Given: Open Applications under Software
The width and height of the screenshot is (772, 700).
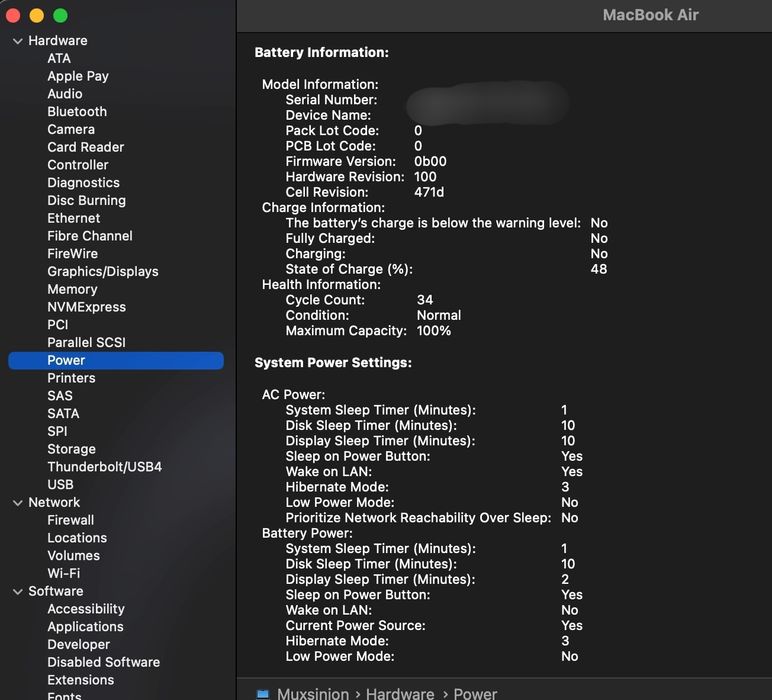Looking at the screenshot, I should [85, 627].
